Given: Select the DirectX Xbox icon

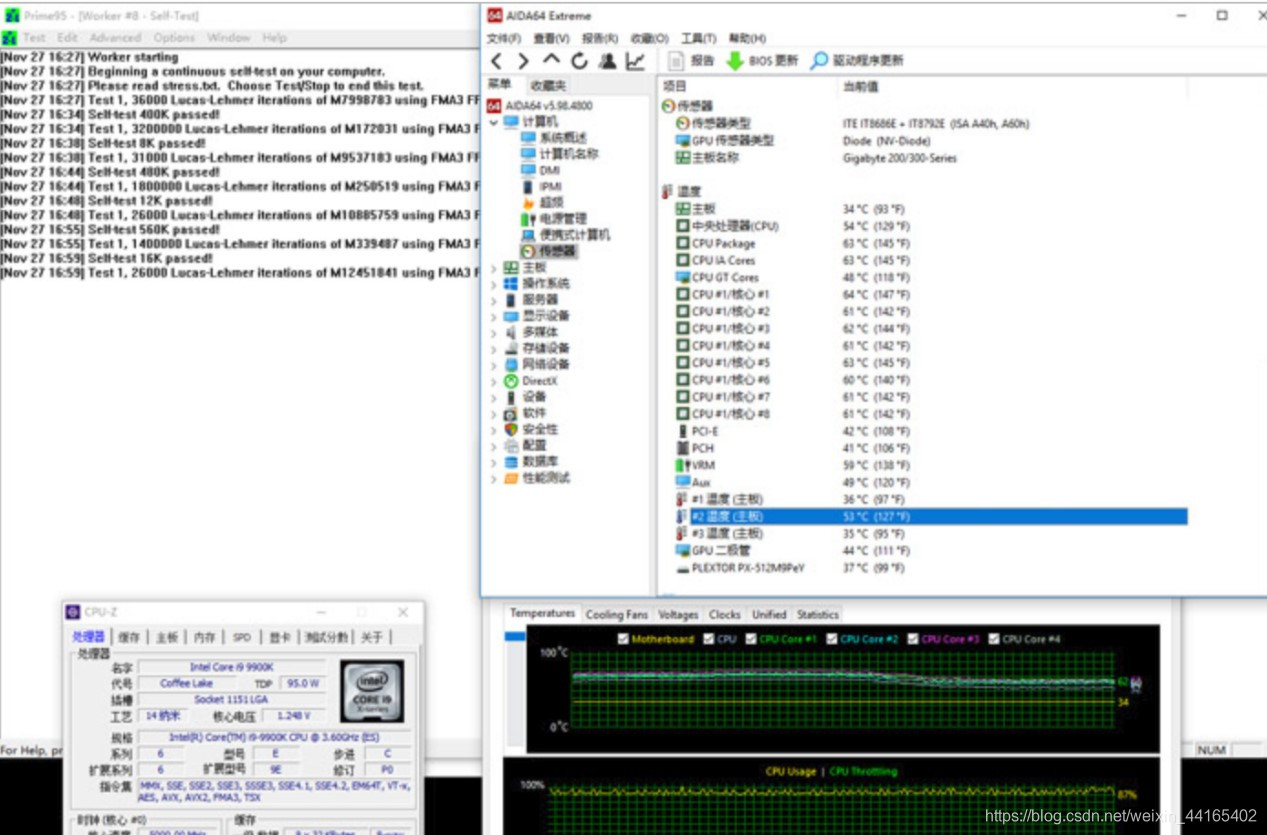Looking at the screenshot, I should pyautogui.click(x=511, y=381).
